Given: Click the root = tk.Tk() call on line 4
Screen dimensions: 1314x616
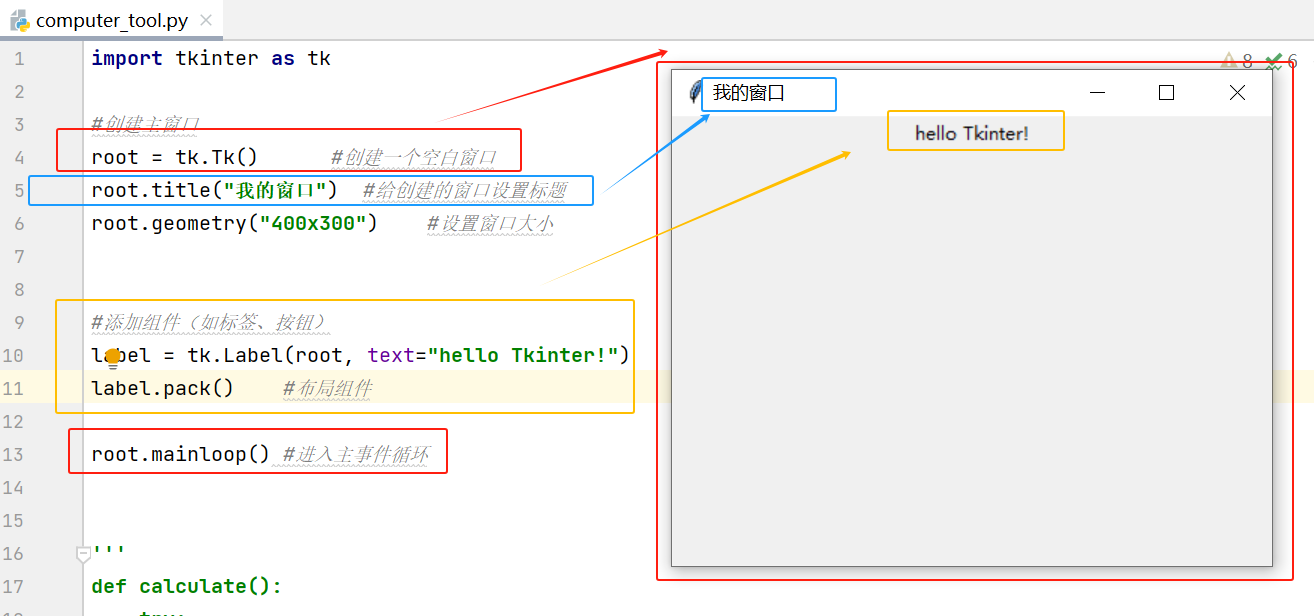Looking at the screenshot, I should [177, 157].
